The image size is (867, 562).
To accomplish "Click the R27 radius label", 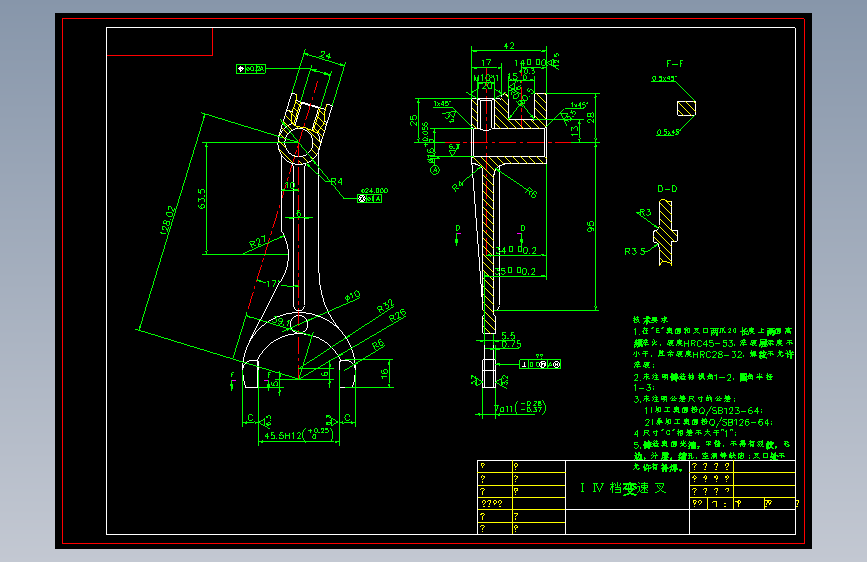I will tap(257, 242).
